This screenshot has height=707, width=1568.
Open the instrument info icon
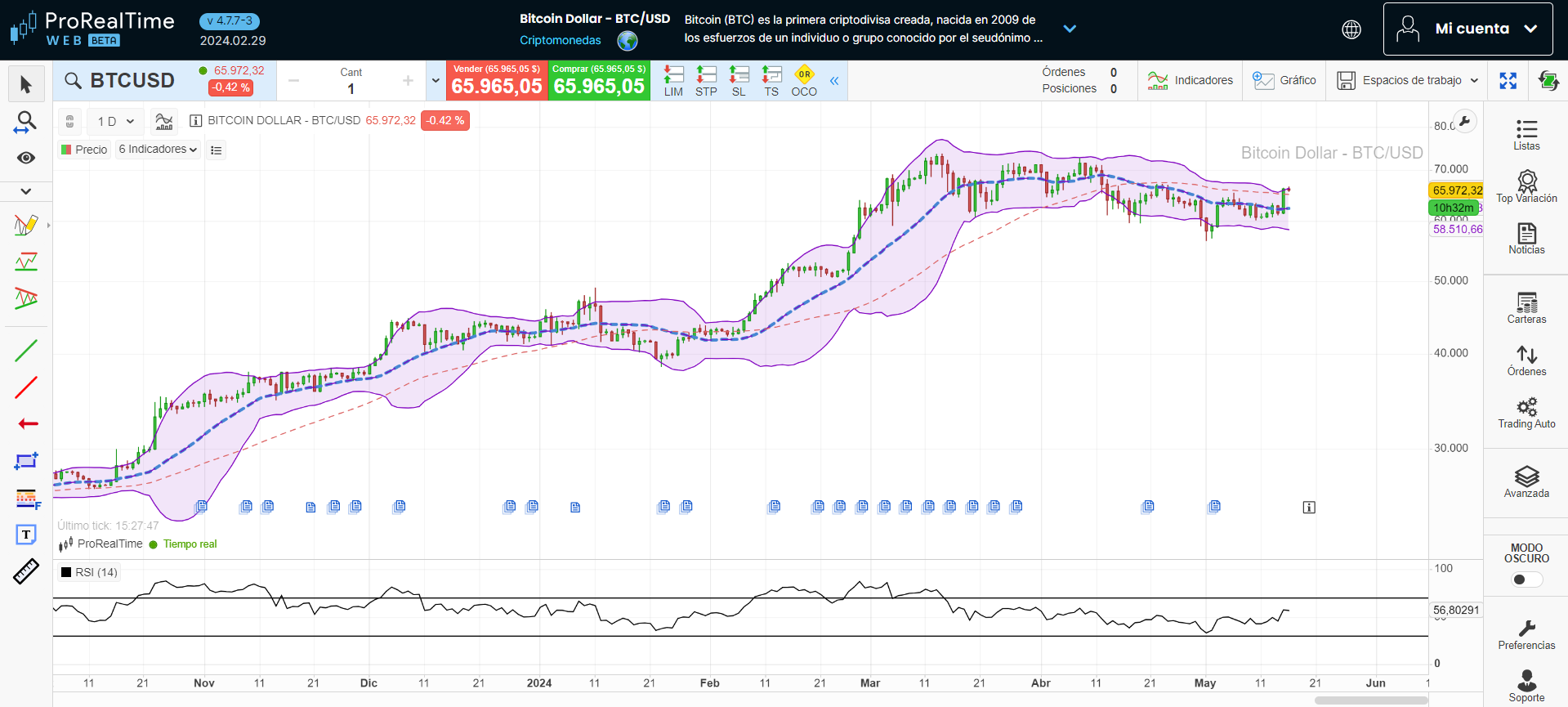coord(195,121)
